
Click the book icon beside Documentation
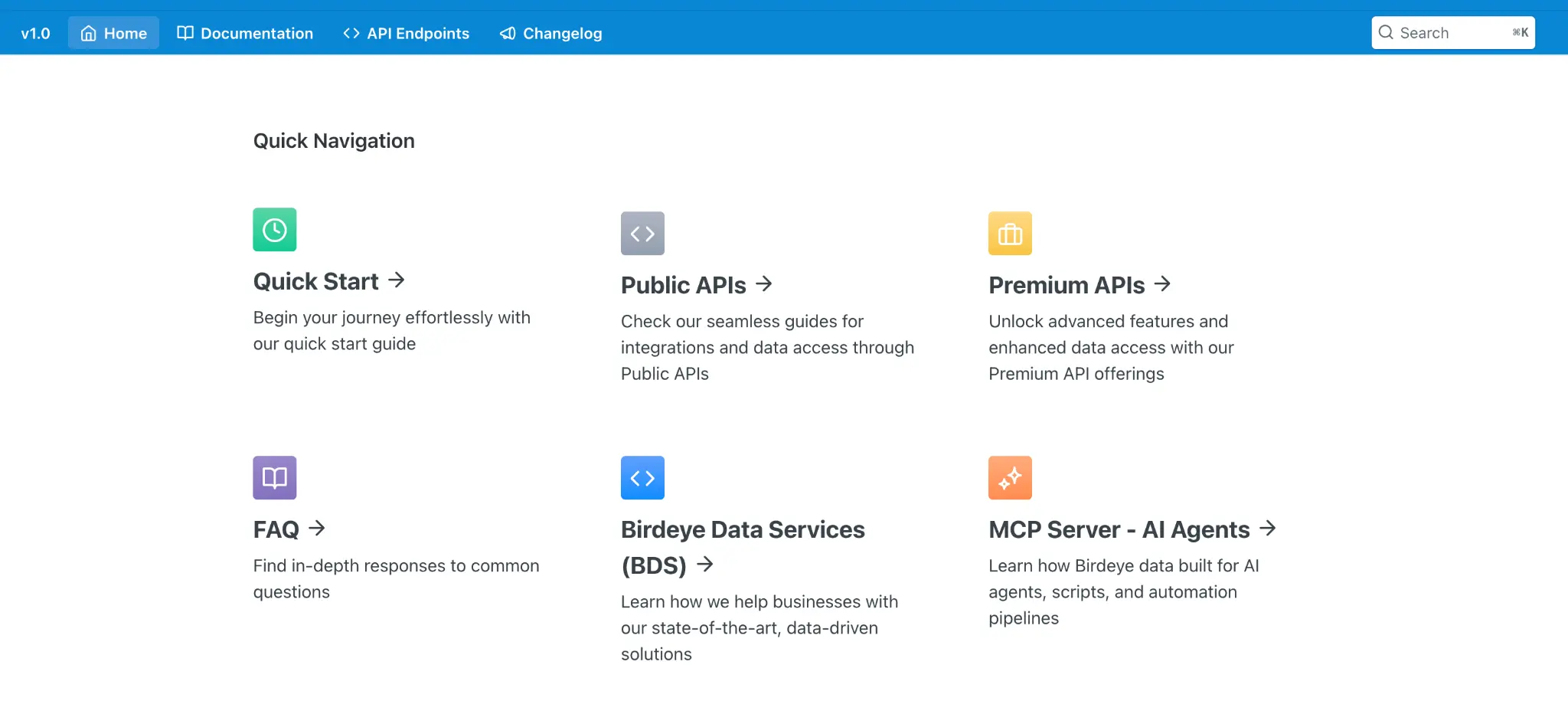[185, 33]
